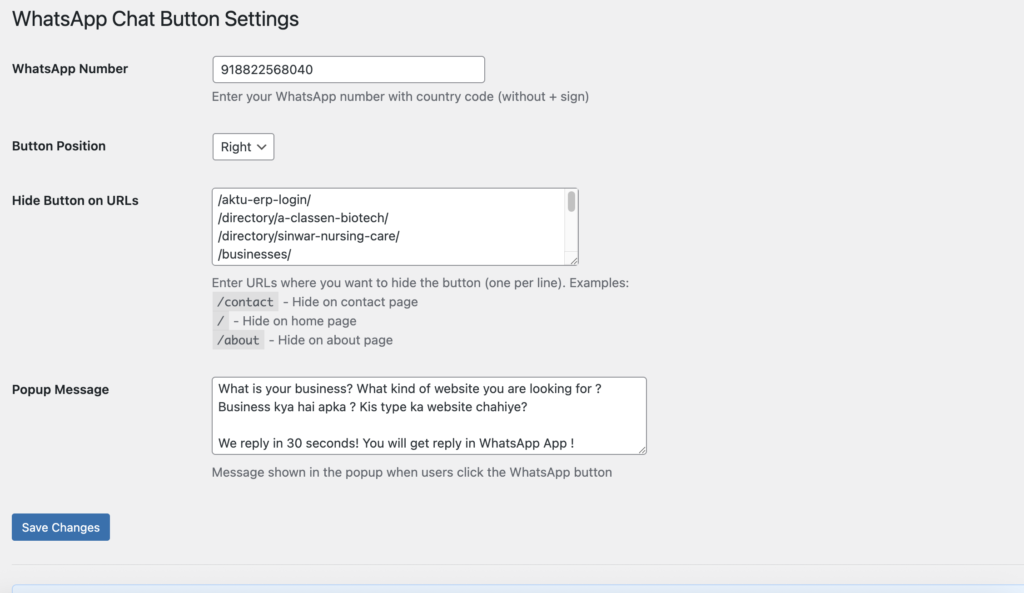Click the /aktu-erp-login/ line in URL list
Screen dimensions: 1024x593
(264, 199)
